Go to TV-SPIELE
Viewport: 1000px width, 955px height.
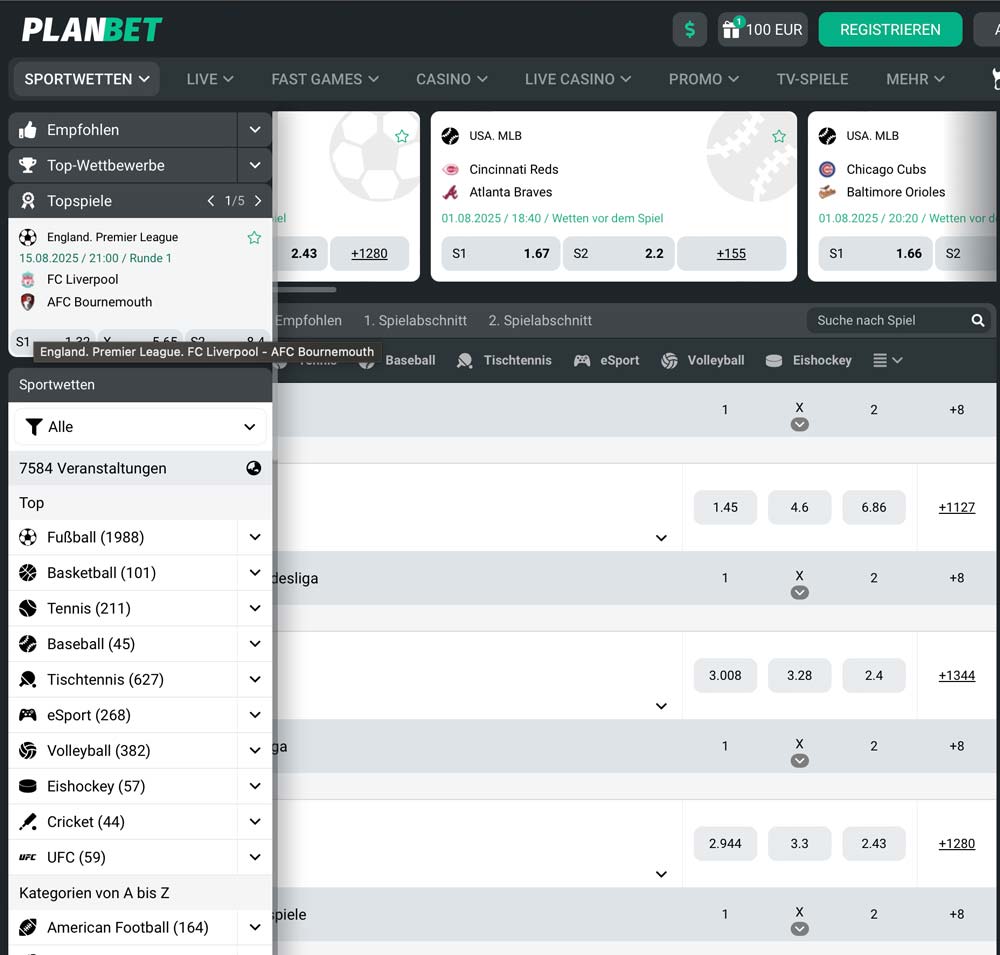click(812, 79)
